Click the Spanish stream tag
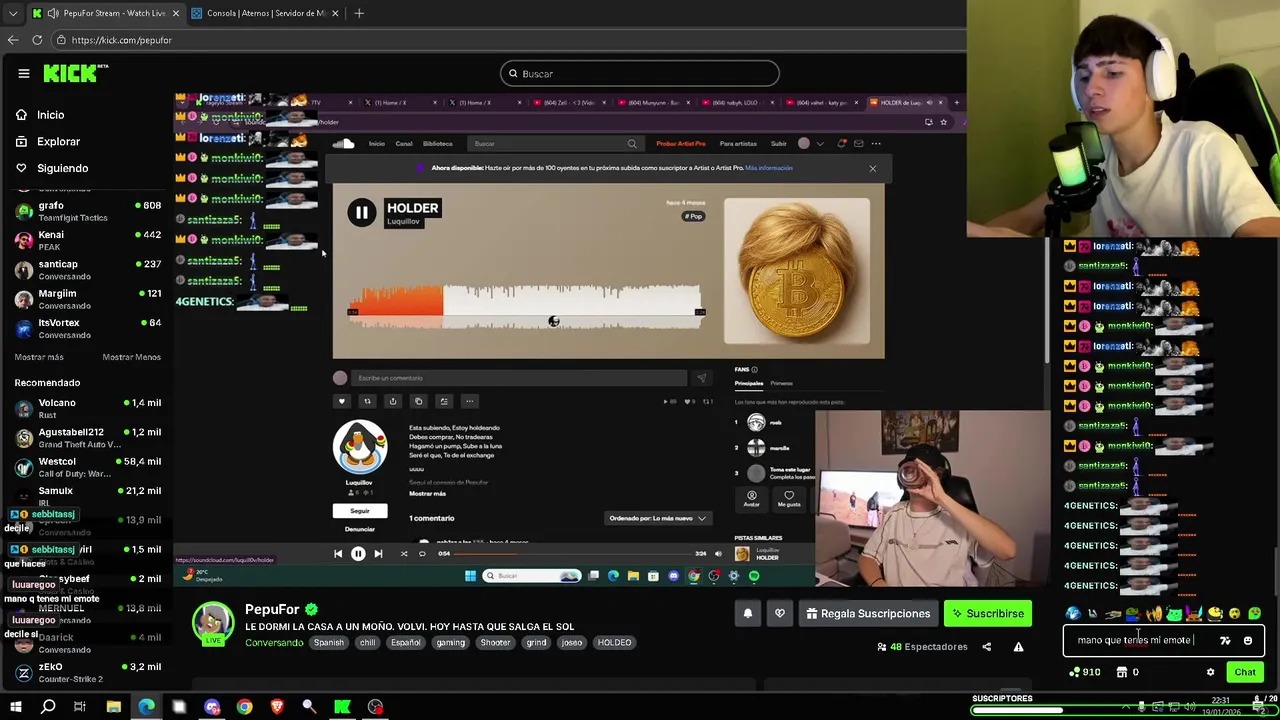Screen dimensions: 1280x720 point(328,643)
